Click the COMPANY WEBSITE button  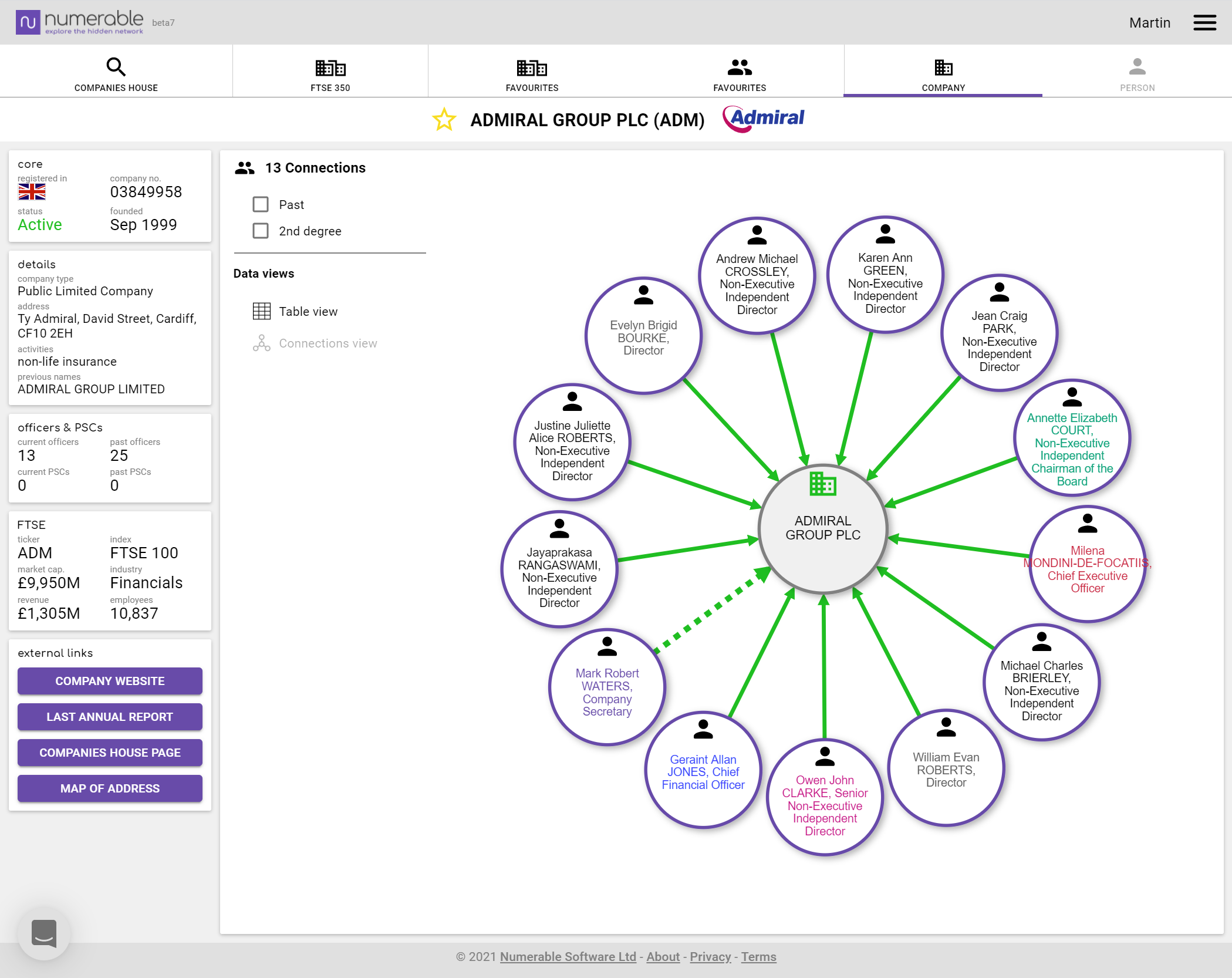click(x=110, y=680)
